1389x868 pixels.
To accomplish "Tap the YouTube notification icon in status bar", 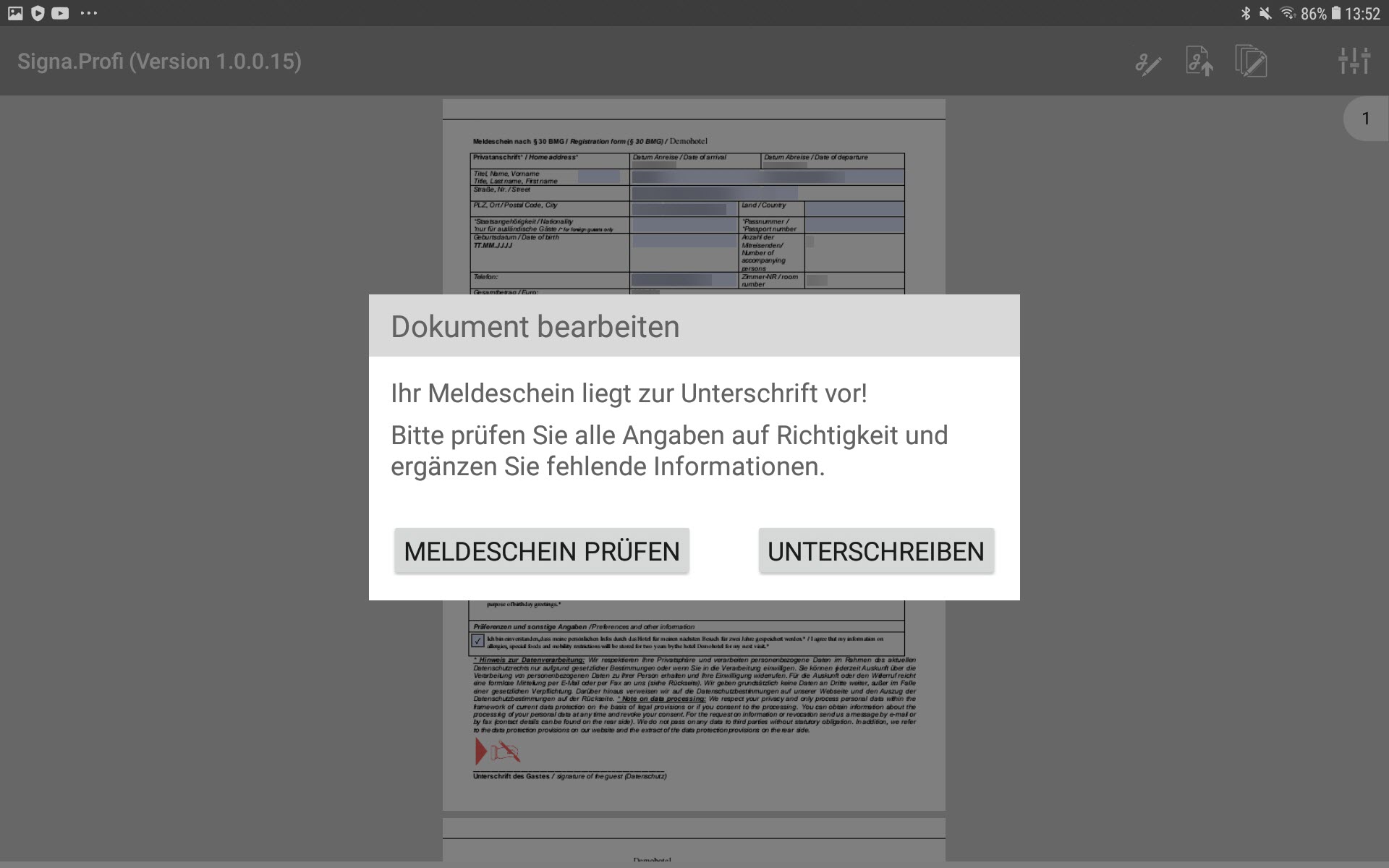I will [x=61, y=13].
